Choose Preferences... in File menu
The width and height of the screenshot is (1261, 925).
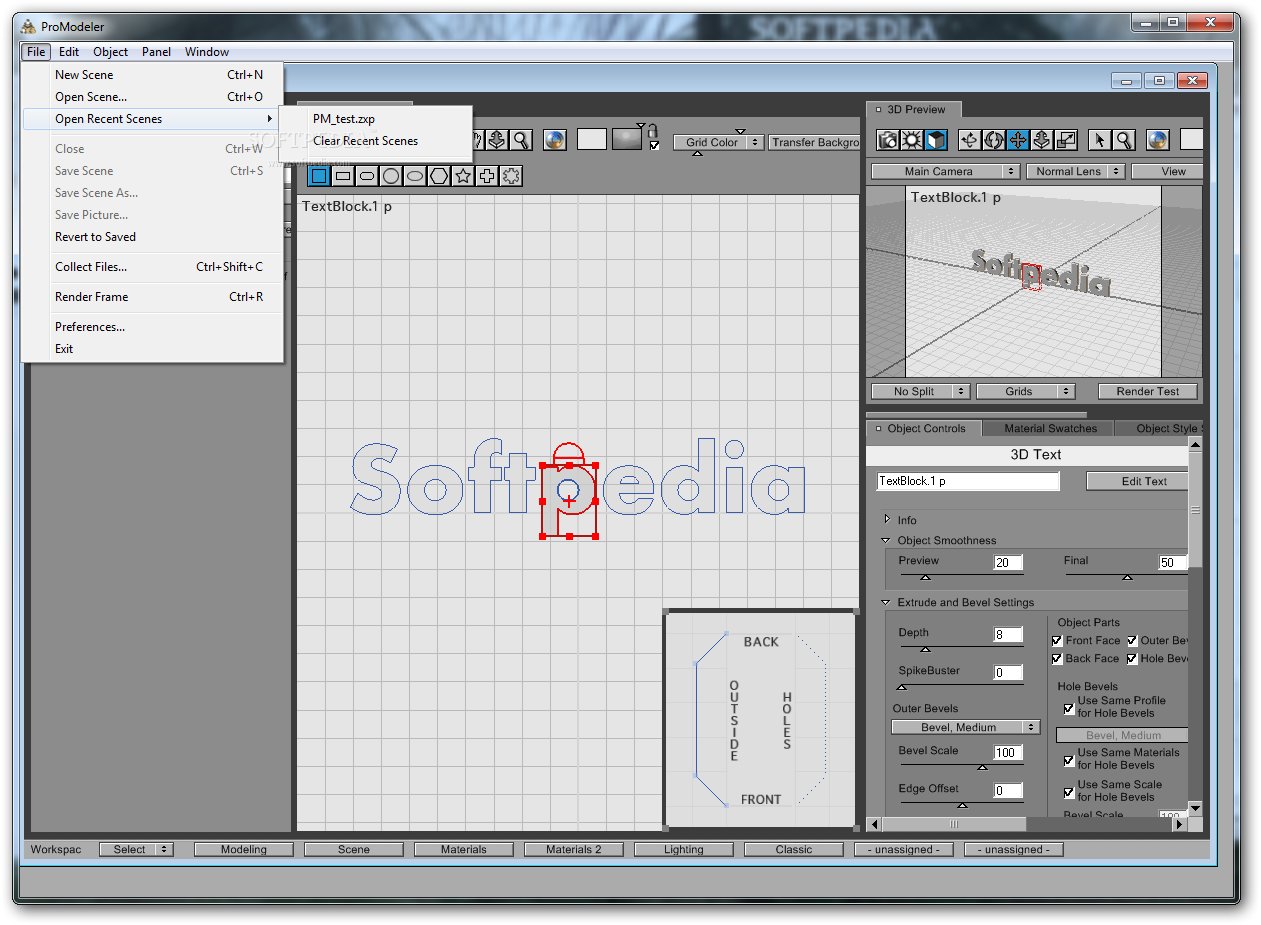[x=153, y=327]
